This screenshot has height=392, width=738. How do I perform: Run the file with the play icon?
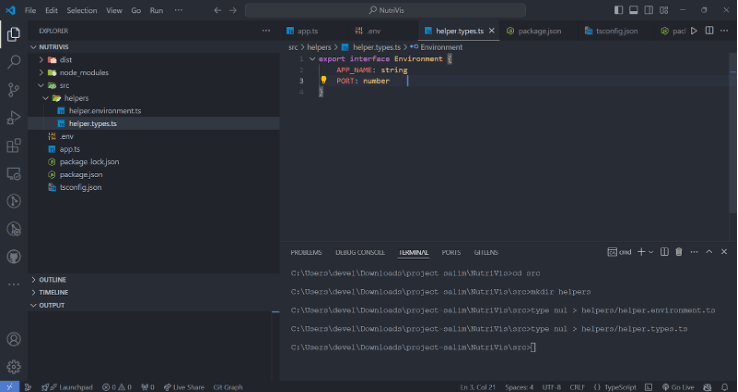click(694, 31)
